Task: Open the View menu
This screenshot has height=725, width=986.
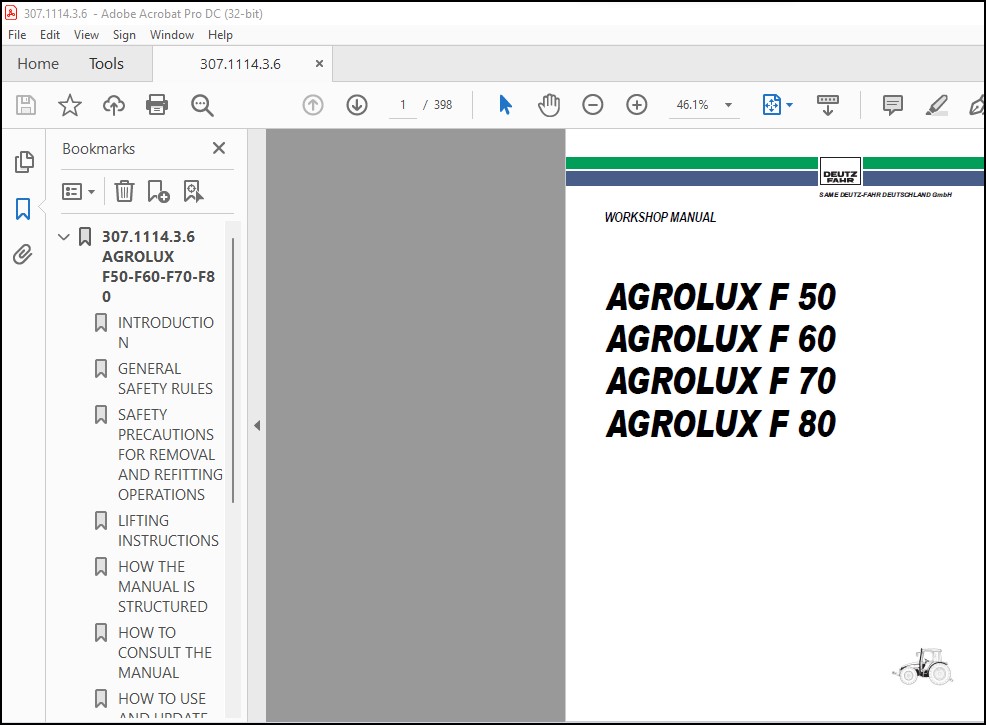Action: tap(86, 35)
